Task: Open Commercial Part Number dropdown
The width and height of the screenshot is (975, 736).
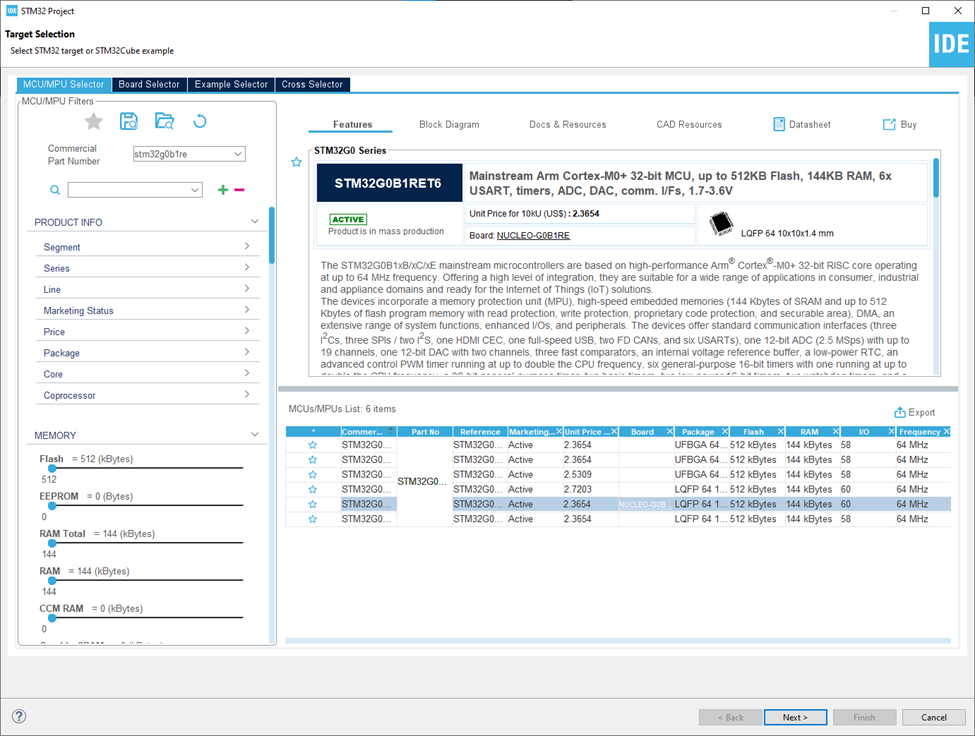Action: [x=238, y=154]
